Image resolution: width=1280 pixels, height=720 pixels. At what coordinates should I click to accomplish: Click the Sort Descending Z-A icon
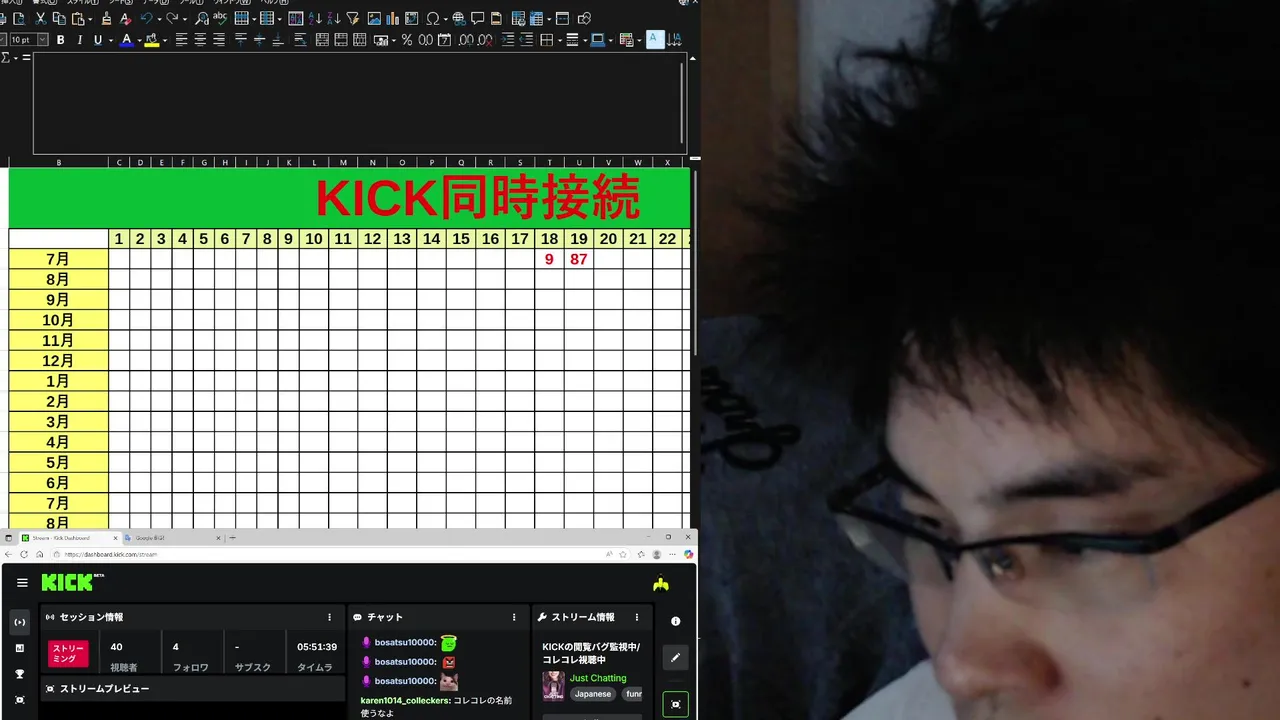click(334, 19)
